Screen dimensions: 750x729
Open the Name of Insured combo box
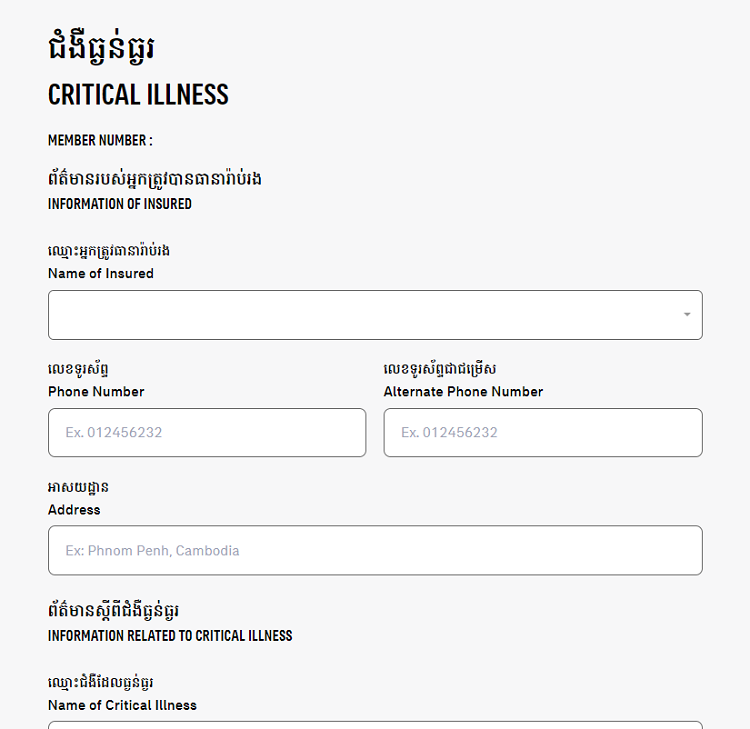click(375, 315)
